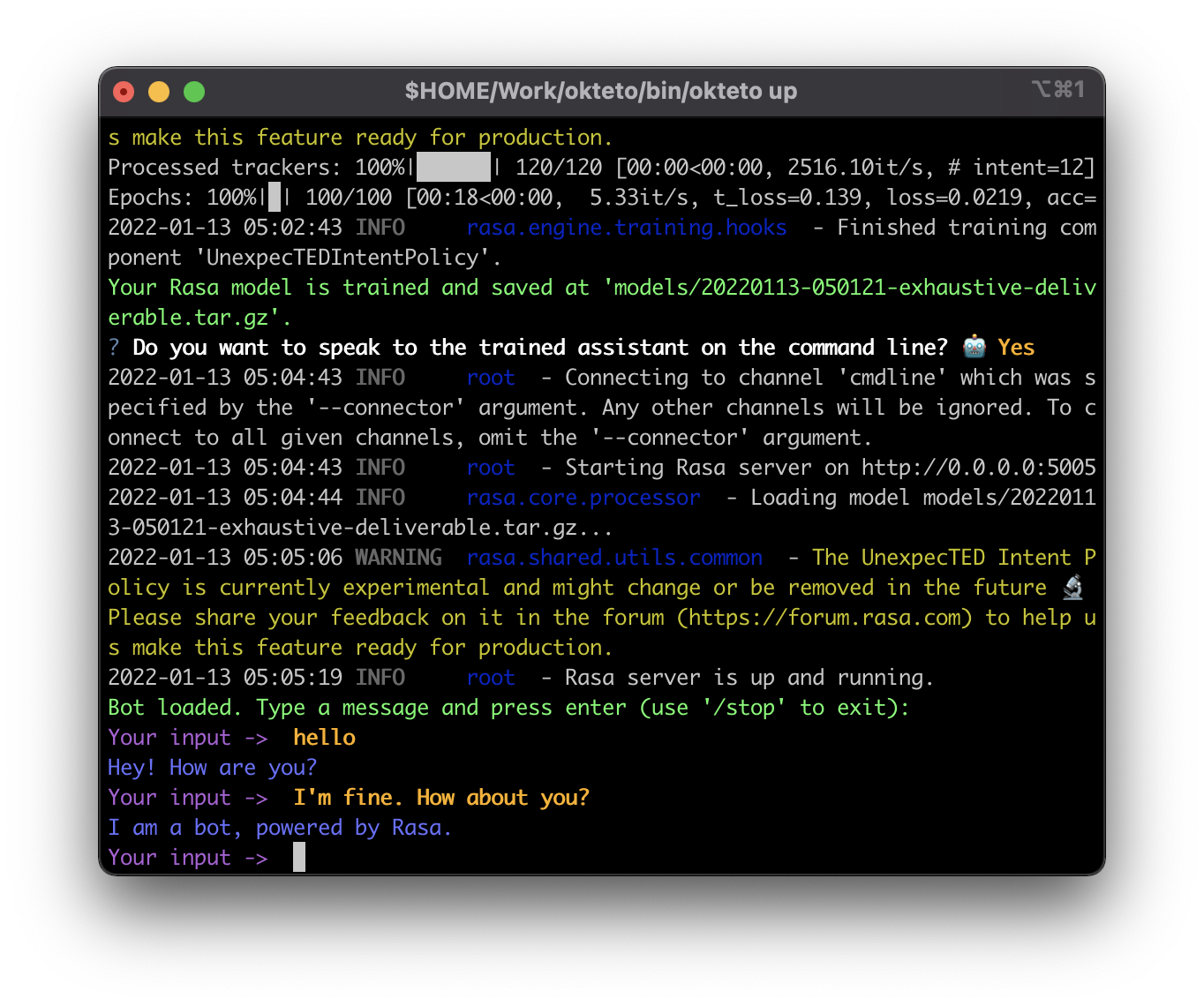Click the robot emoji after the command line question

coord(974,347)
